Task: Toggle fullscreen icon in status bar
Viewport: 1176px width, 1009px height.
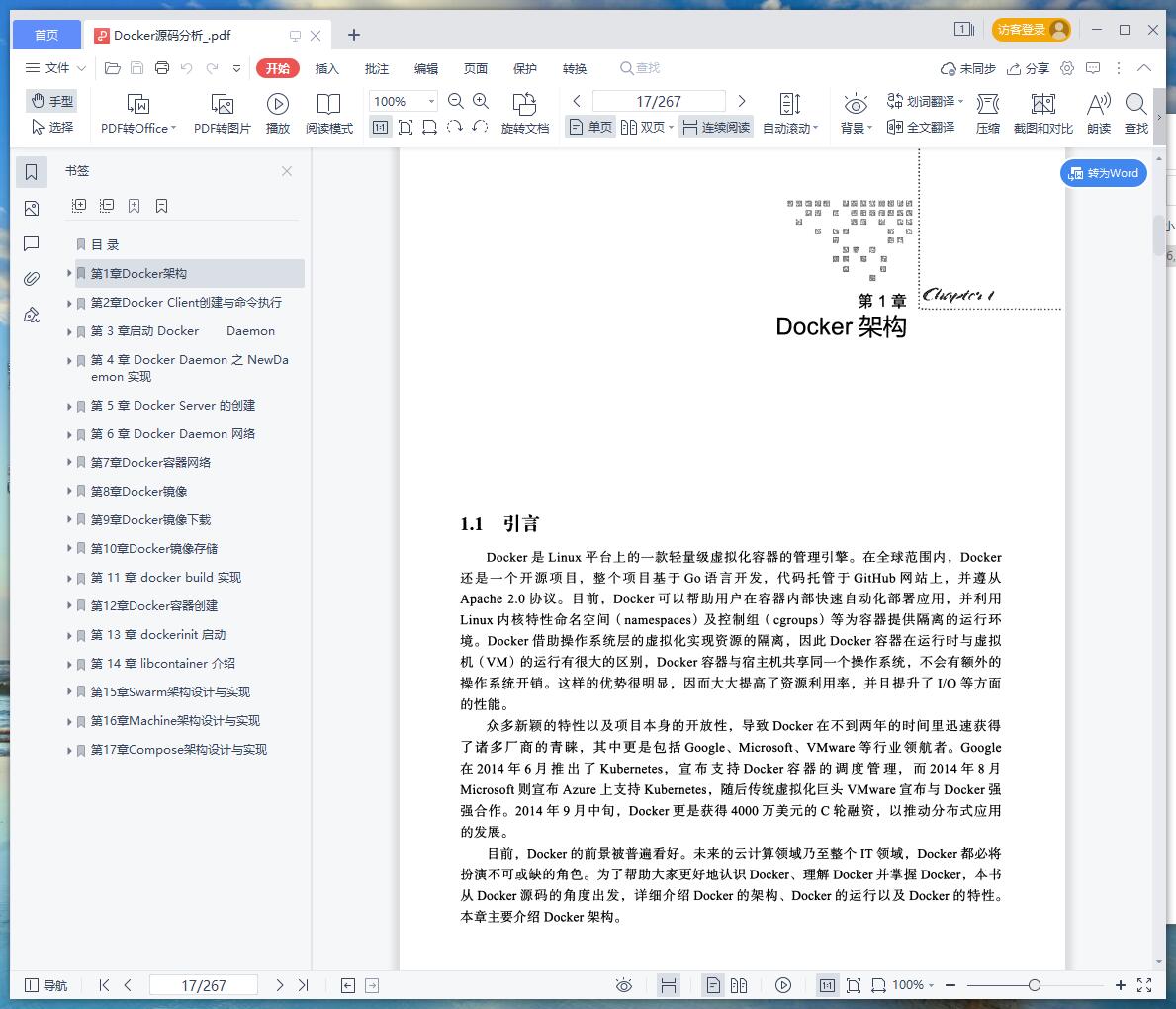Action: coord(1144,985)
